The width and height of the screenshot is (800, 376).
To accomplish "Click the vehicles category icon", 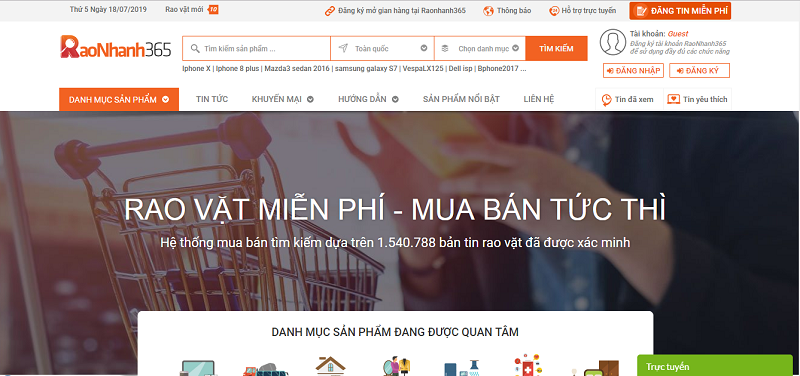I will point(266,369).
